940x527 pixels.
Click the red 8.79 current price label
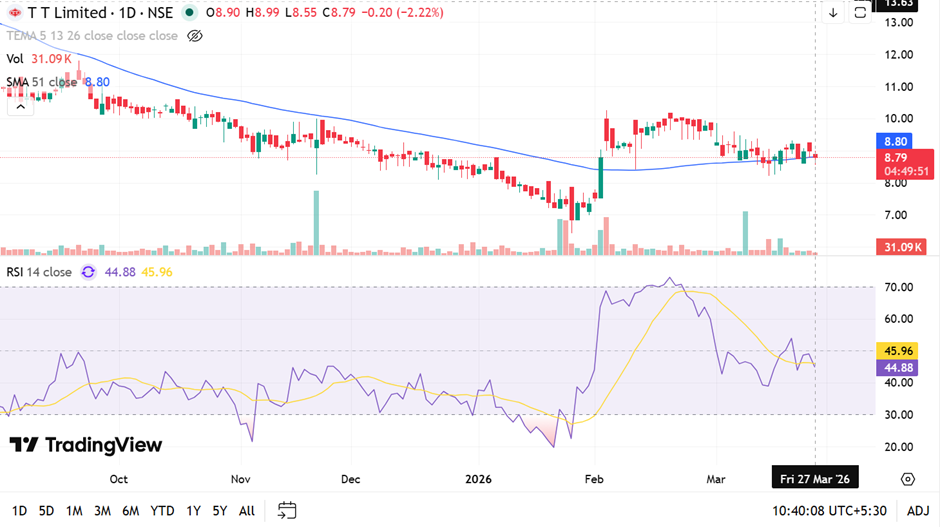(x=905, y=158)
